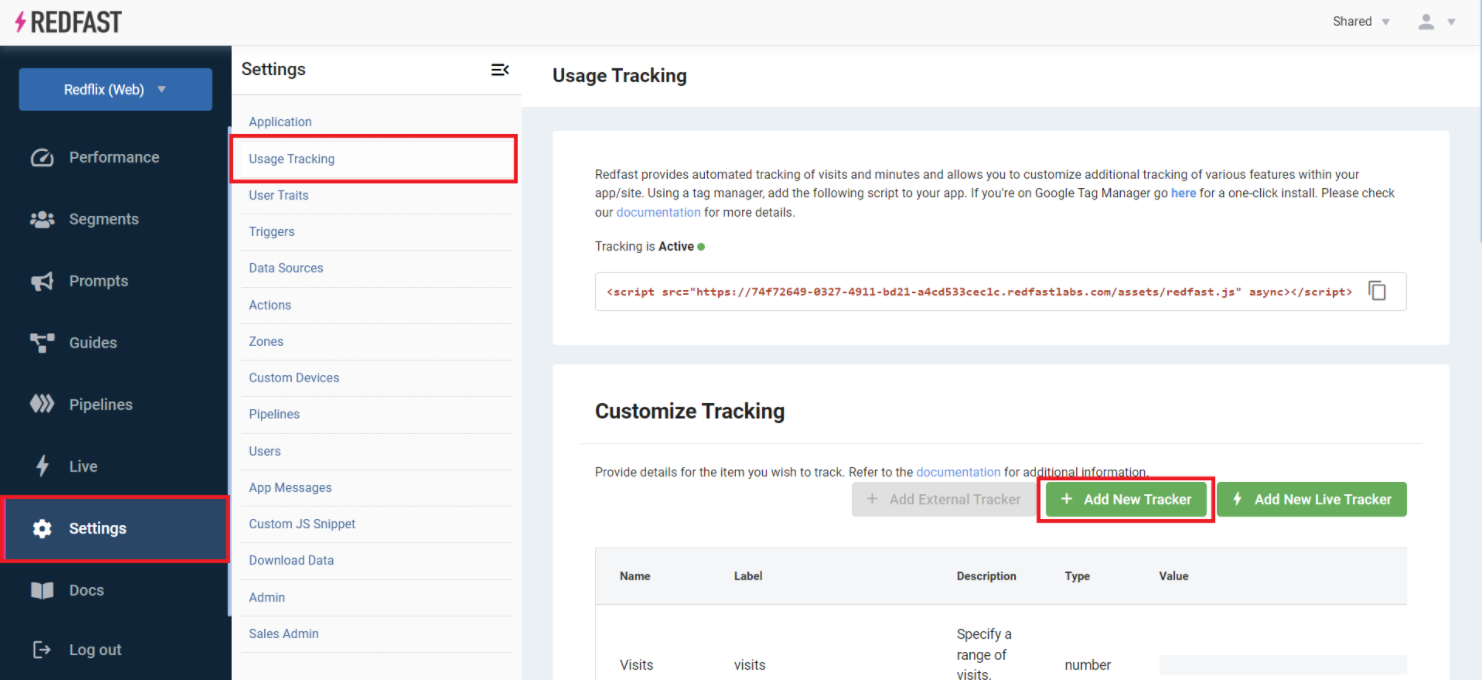Open the Shared dropdown
Screen dimensions: 1482x680
pyautogui.click(x=1361, y=22)
